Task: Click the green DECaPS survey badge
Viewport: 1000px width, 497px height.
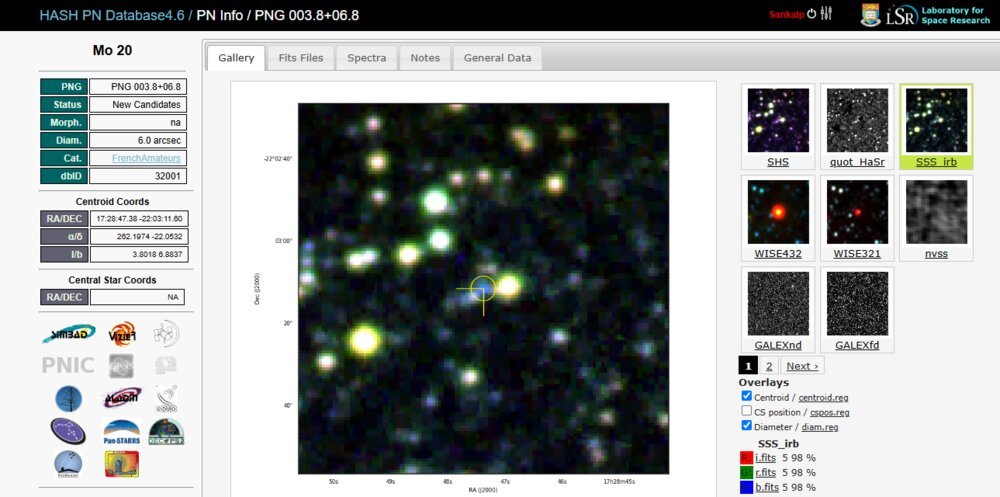Action: tap(166, 432)
